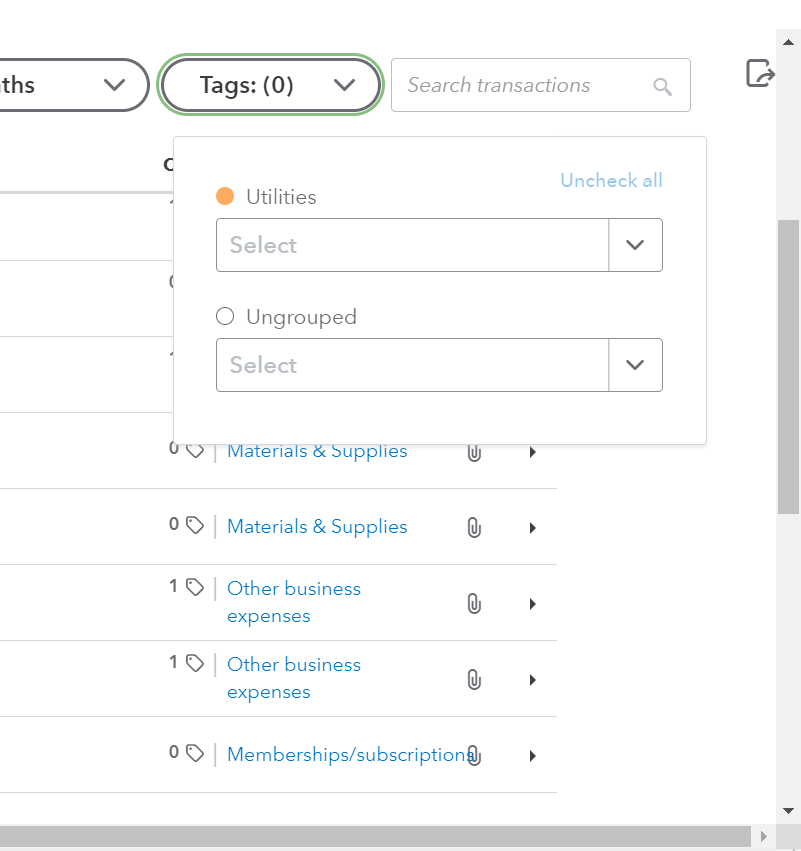
Task: Click the Uncheck all link
Action: coord(610,180)
